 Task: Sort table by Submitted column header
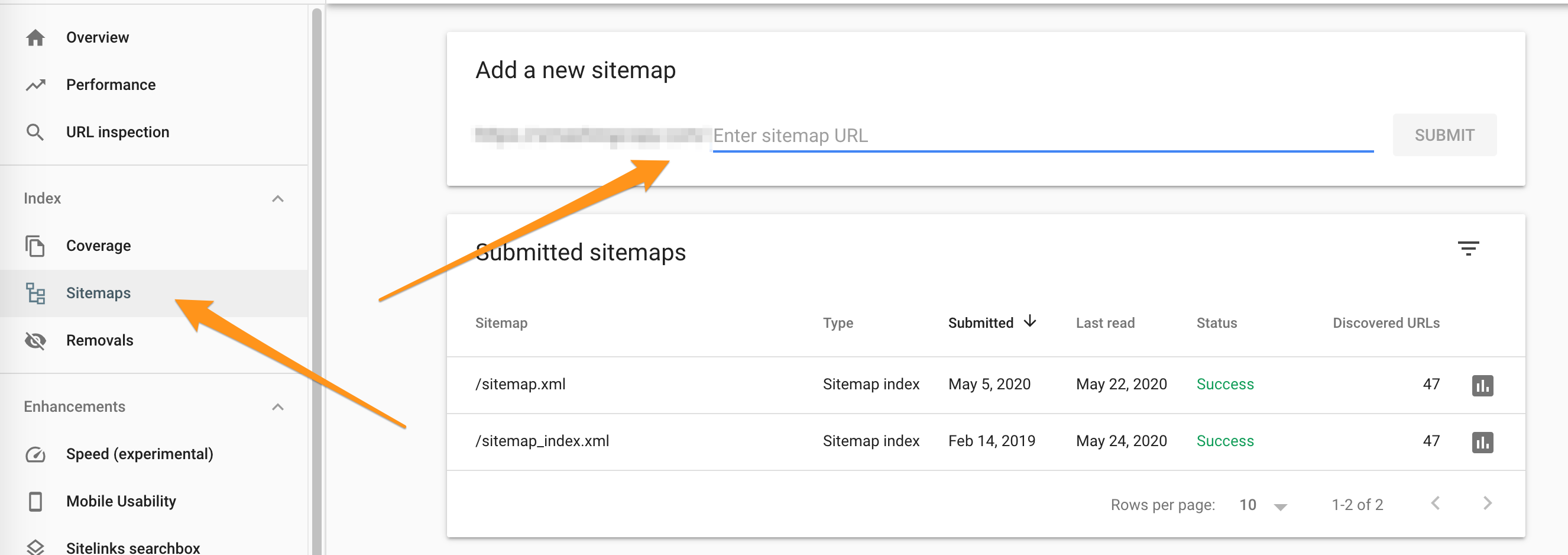(981, 323)
